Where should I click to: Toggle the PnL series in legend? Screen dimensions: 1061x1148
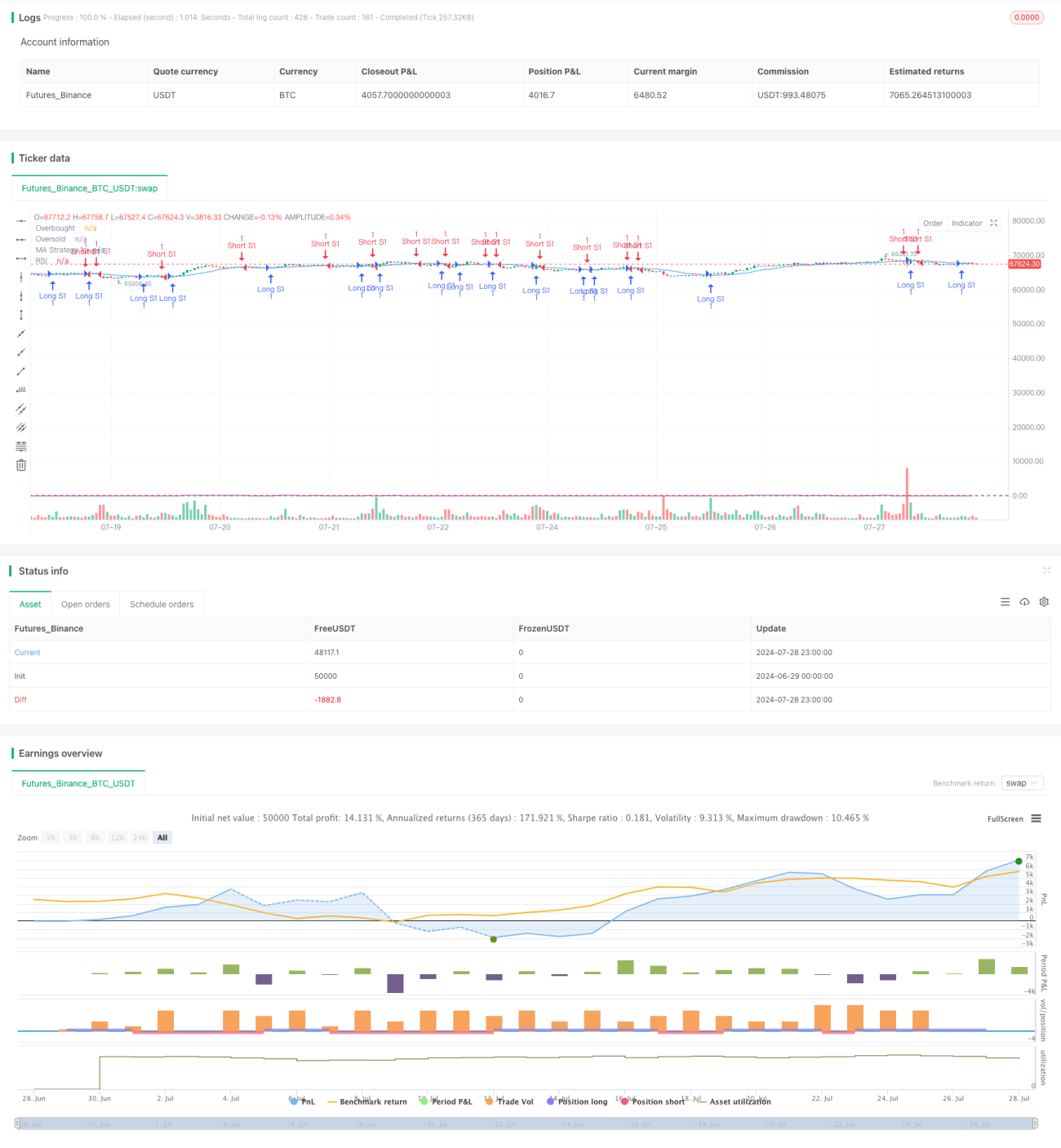click(x=302, y=1101)
